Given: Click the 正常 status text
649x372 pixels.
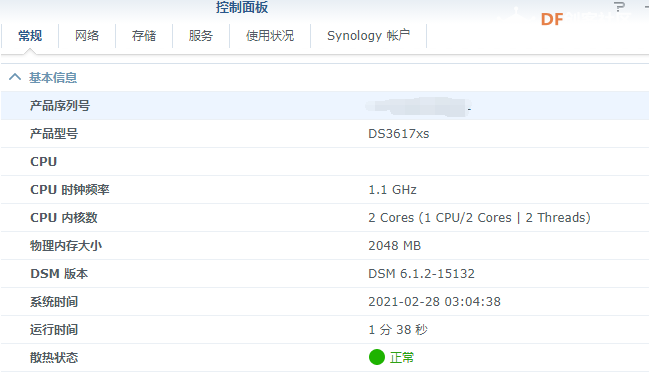Looking at the screenshot, I should tap(401, 358).
